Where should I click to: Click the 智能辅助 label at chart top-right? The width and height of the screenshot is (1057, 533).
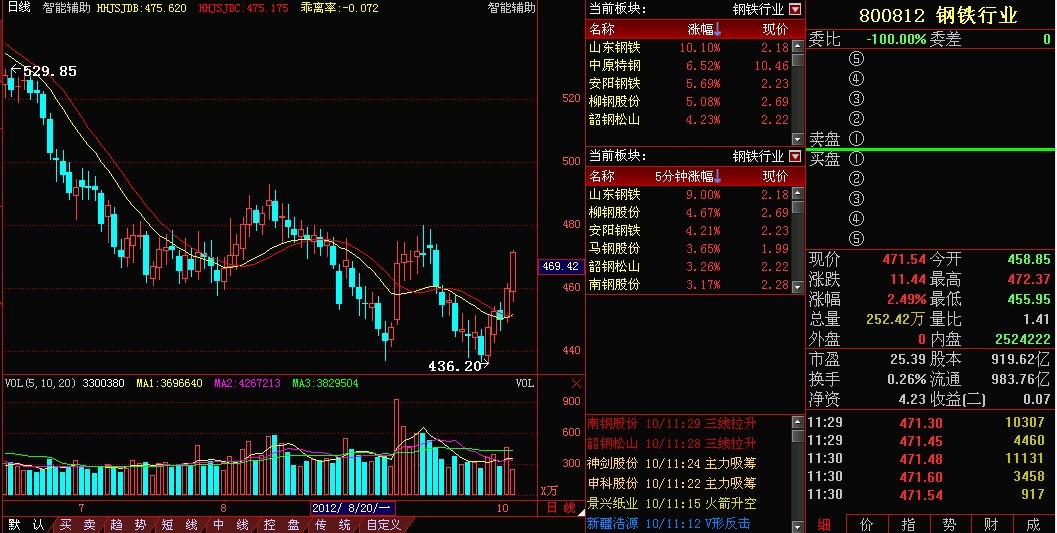(x=512, y=8)
